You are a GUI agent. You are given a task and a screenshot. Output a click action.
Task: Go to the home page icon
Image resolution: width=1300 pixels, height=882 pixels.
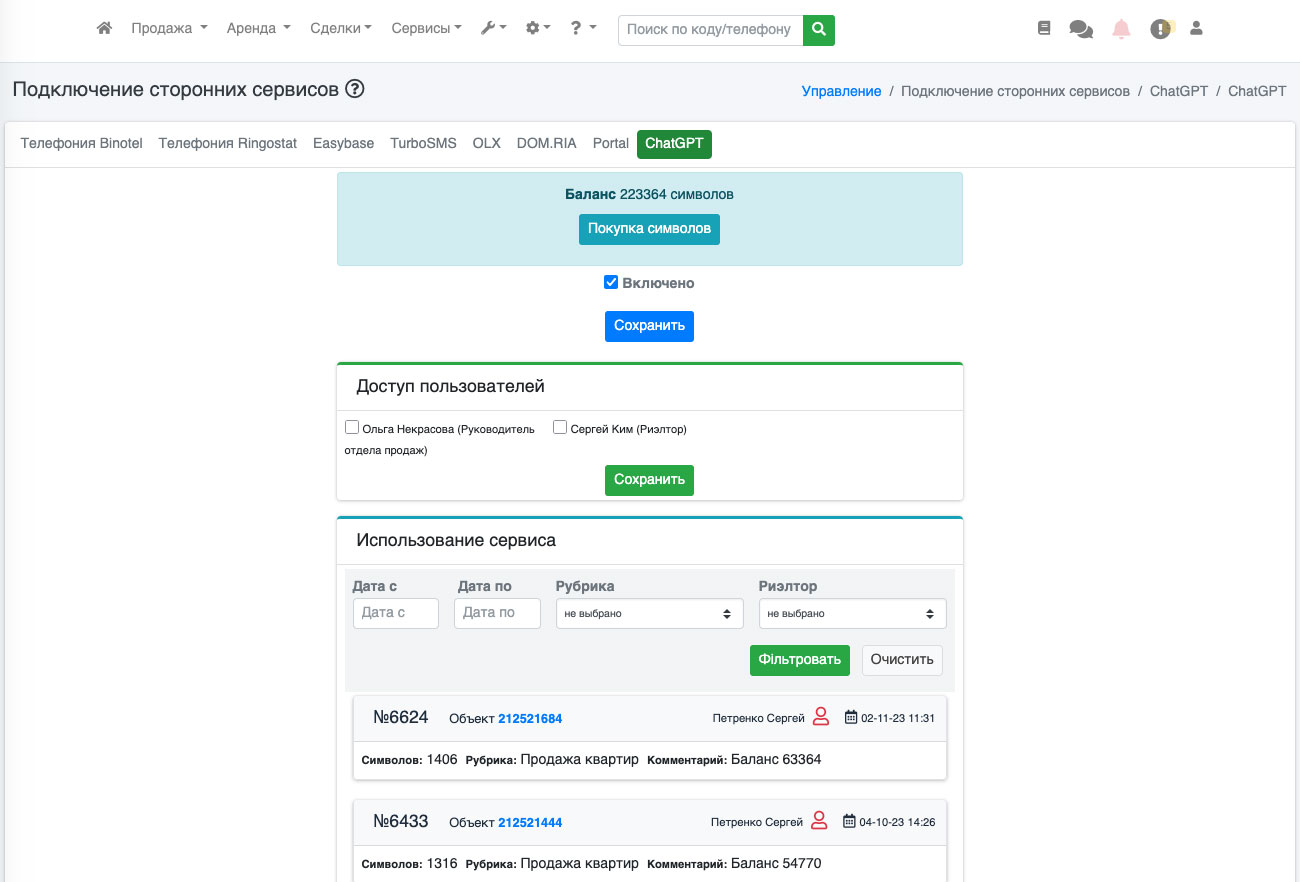pyautogui.click(x=104, y=29)
